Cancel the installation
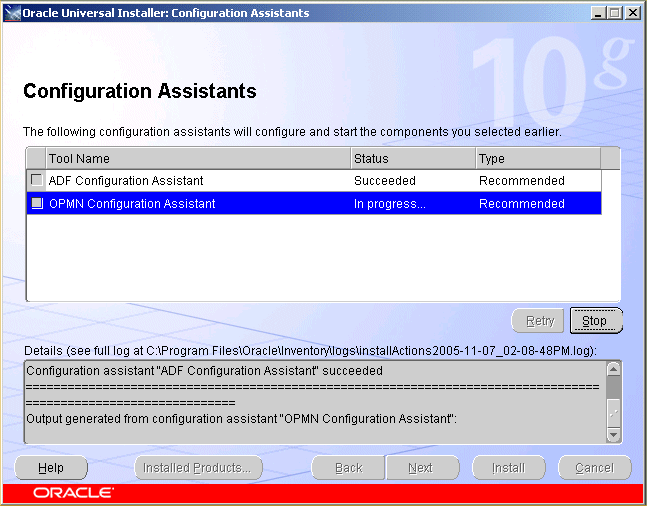The image size is (647, 506). coord(595,468)
